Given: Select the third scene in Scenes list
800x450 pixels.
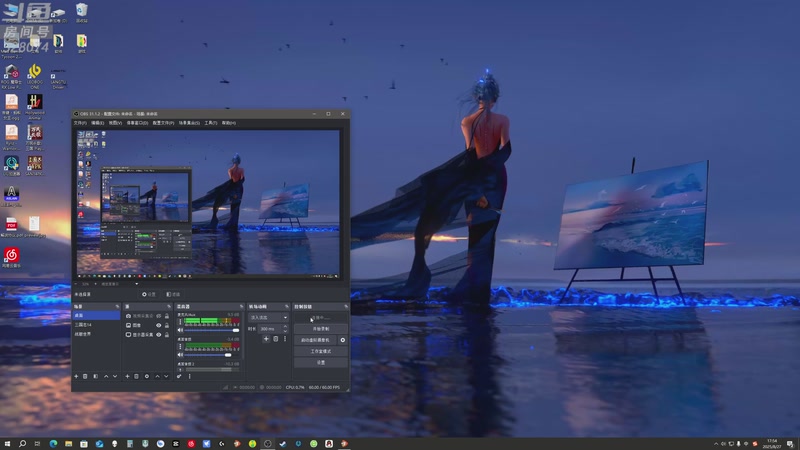Looking at the screenshot, I should [96, 334].
